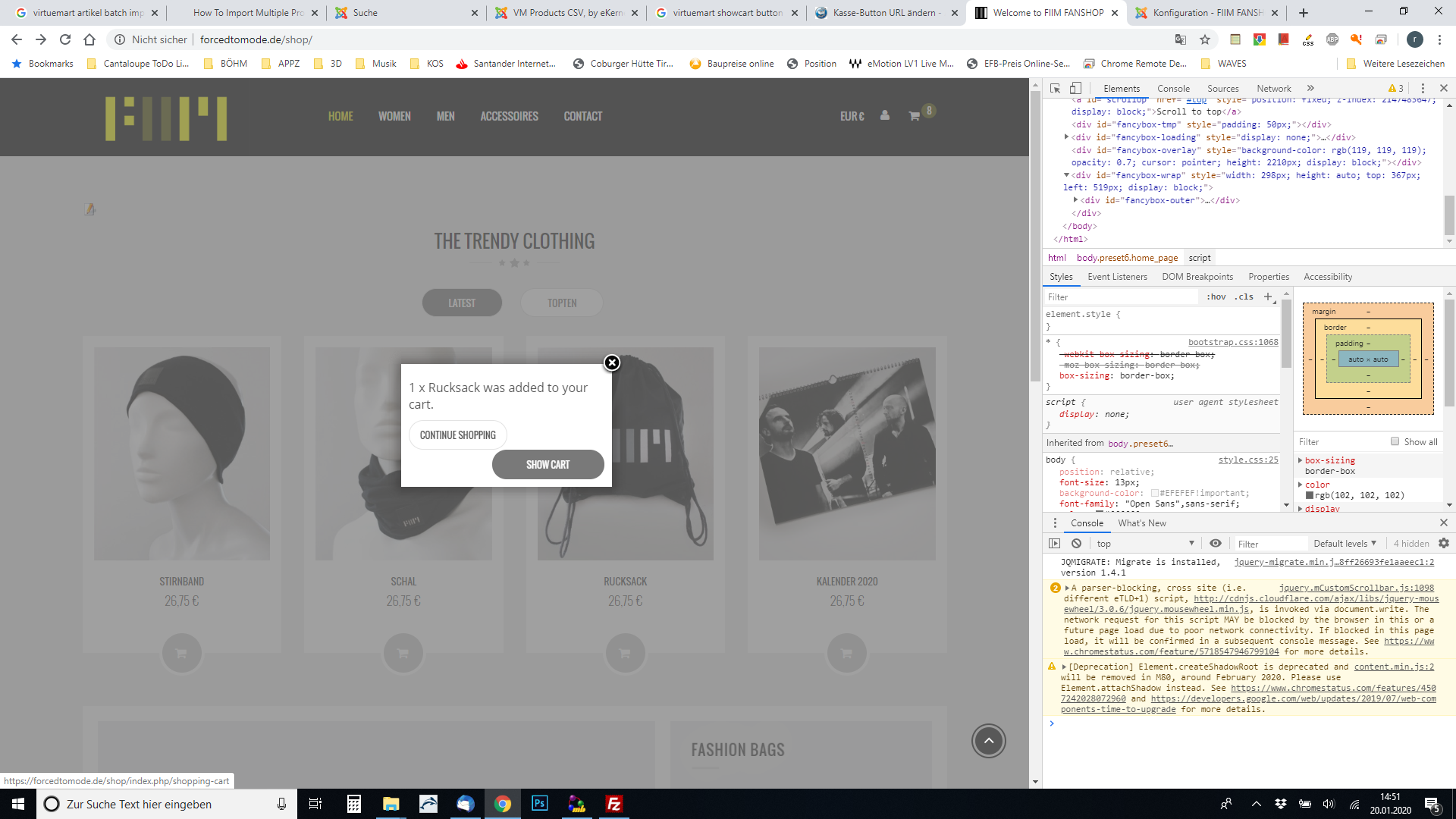Click the user account icon in the site header
The height and width of the screenshot is (819, 1456).
[x=885, y=116]
